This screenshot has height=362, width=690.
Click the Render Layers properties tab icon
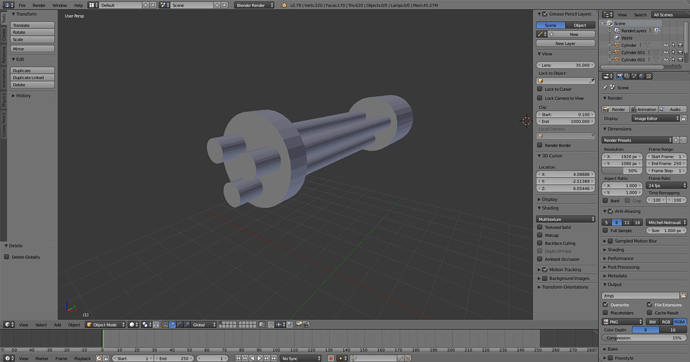(627, 76)
